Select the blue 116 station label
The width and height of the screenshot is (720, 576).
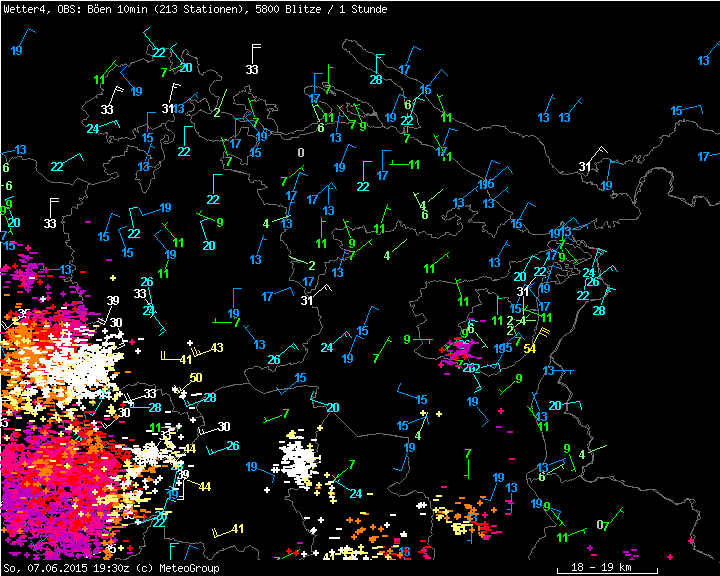click(x=486, y=184)
